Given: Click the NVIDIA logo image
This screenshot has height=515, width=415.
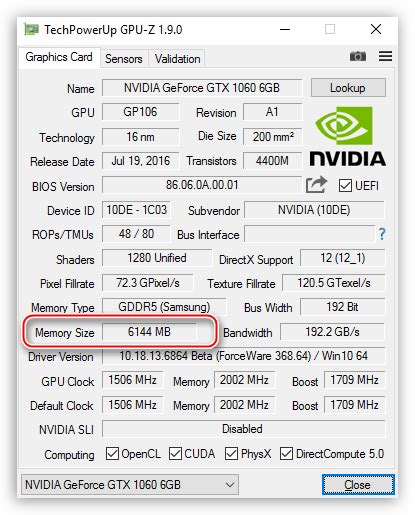Looking at the screenshot, I should click(x=348, y=136).
